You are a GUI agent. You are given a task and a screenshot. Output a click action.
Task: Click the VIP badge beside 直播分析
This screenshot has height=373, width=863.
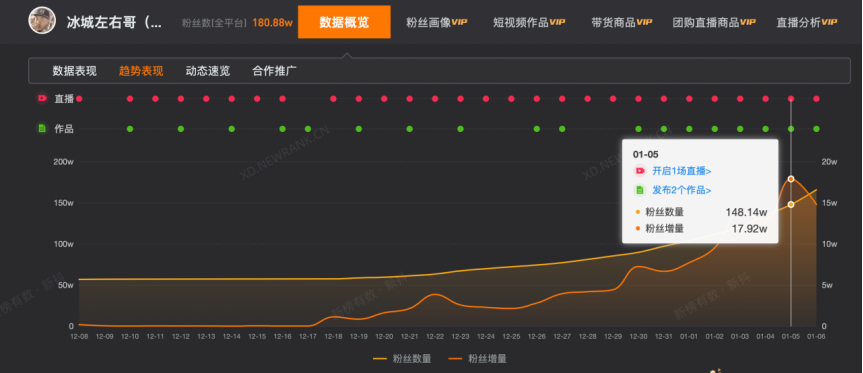click(829, 22)
